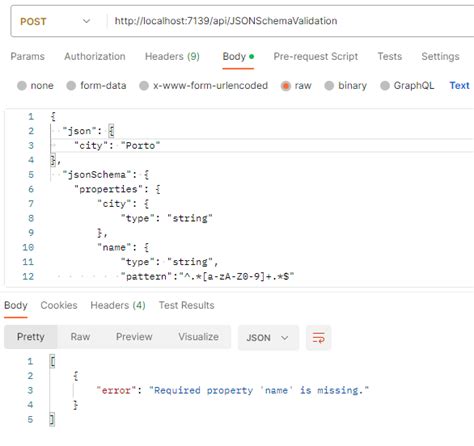Open the Authorization tab
This screenshot has height=446, width=474.
[95, 56]
